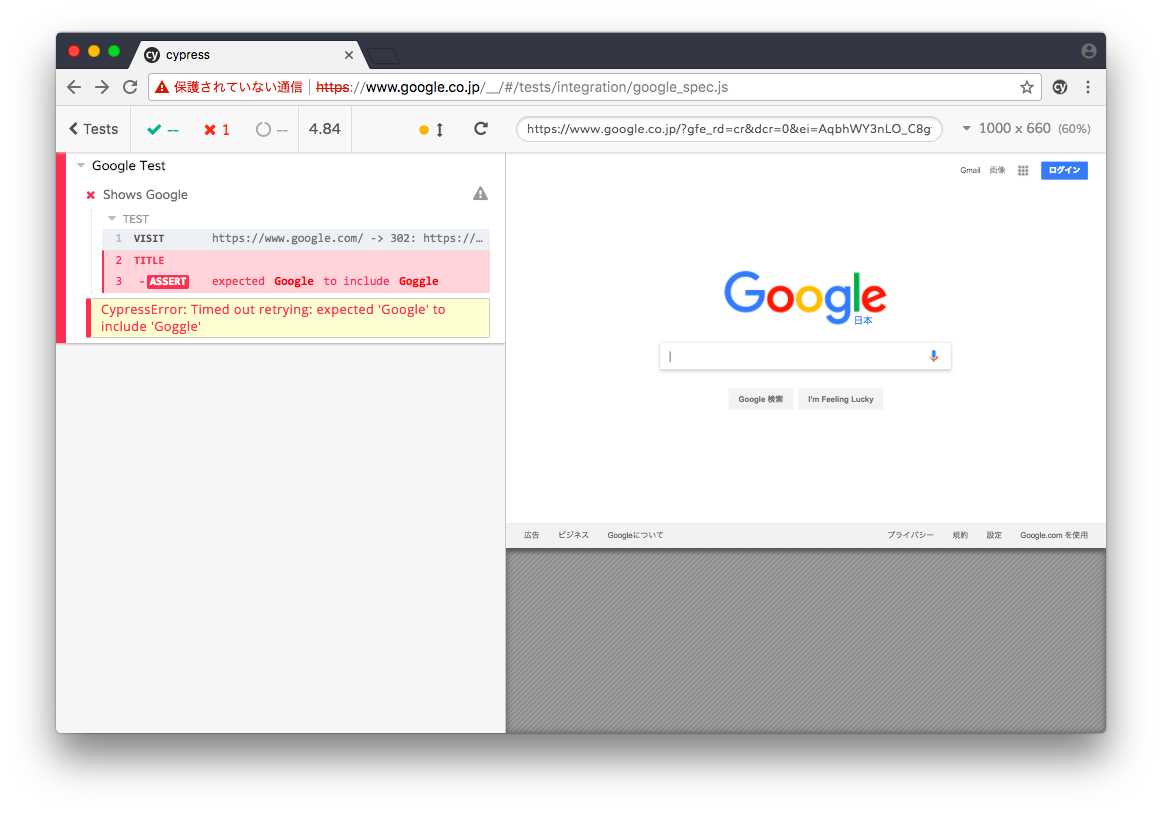Open the 広告 footer link

pos(531,535)
